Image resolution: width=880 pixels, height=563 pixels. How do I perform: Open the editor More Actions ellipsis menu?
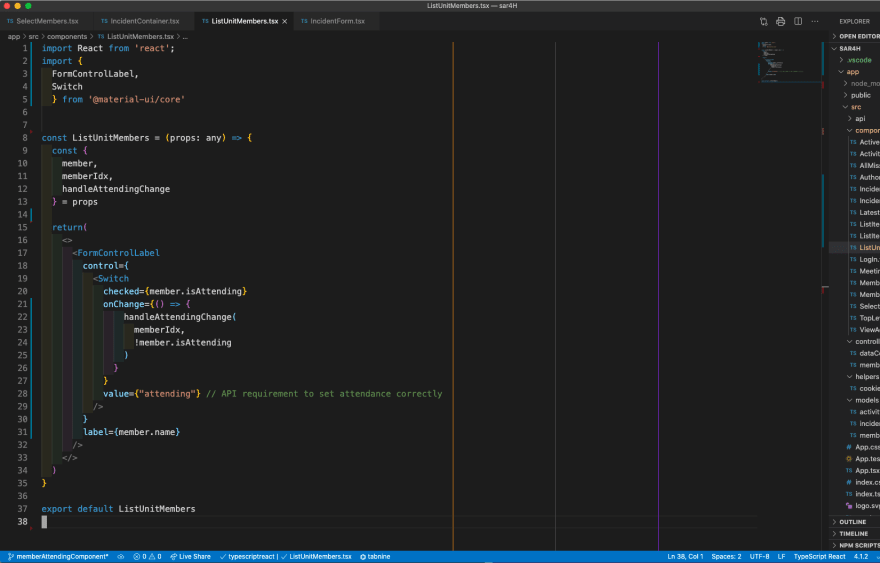point(815,21)
